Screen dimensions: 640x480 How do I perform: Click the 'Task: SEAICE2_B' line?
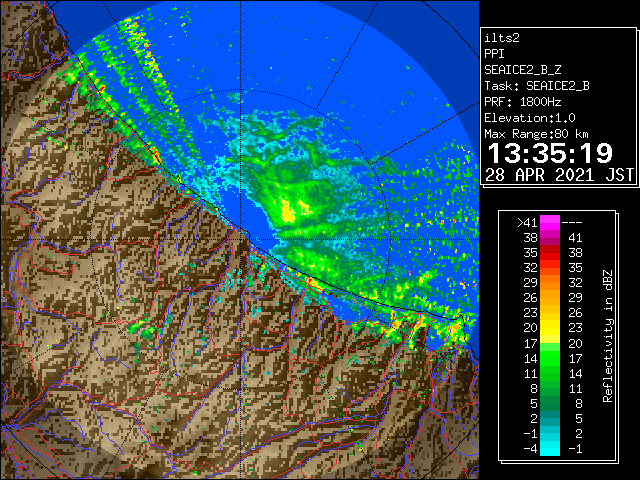(x=537, y=86)
